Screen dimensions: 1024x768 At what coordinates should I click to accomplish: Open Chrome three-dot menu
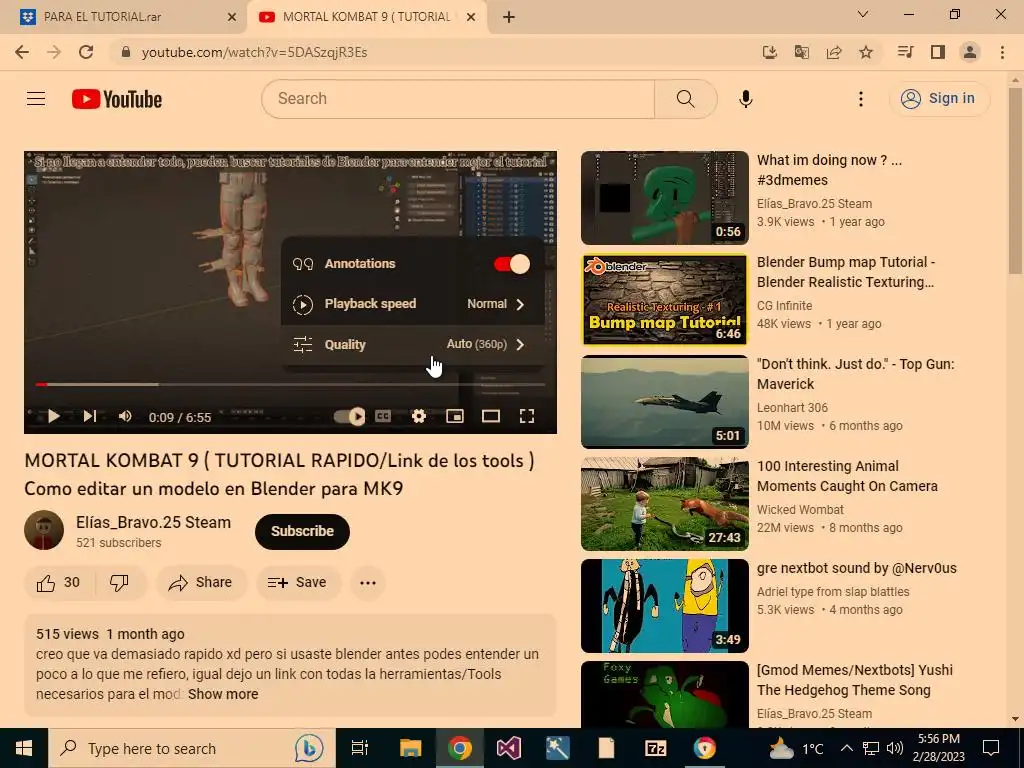click(1002, 52)
